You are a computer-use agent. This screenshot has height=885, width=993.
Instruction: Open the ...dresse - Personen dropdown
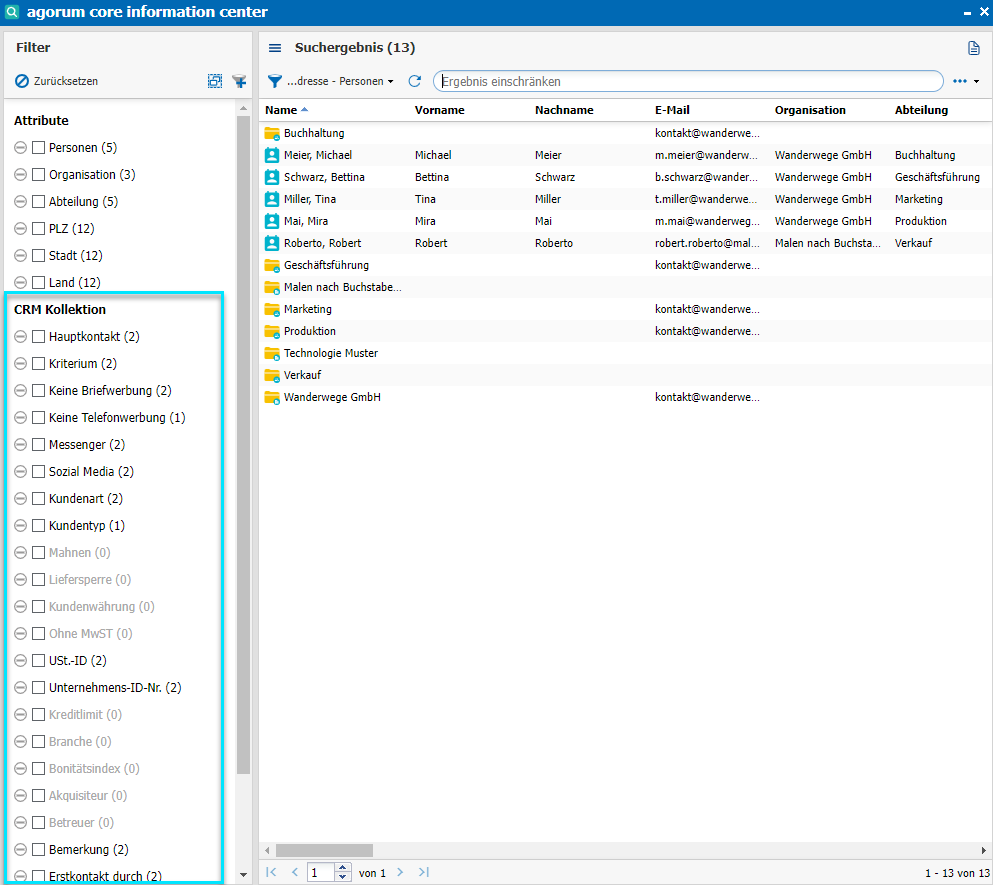coord(340,81)
